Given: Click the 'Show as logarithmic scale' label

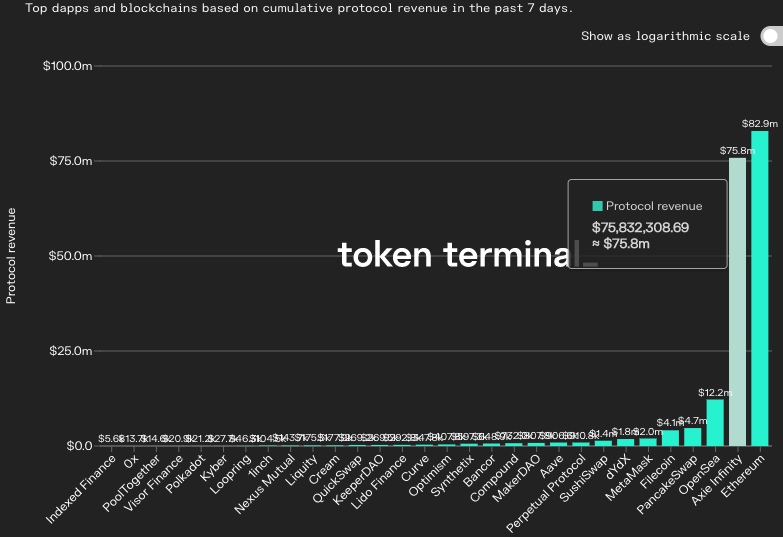Looking at the screenshot, I should pyautogui.click(x=665, y=36).
